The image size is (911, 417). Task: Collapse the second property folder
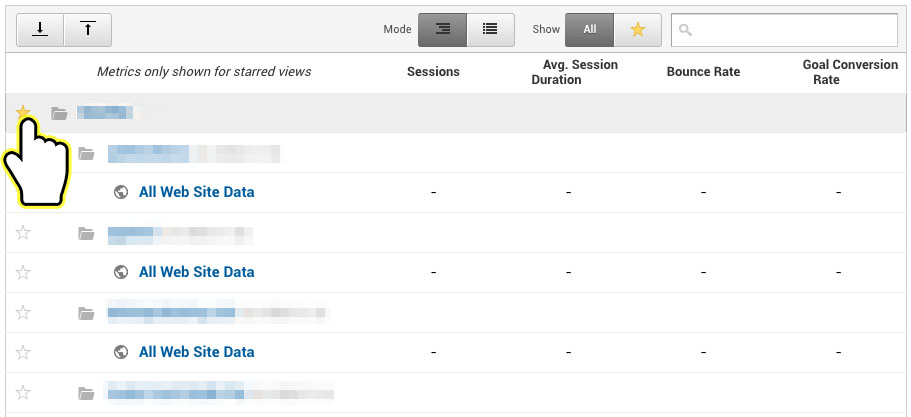(87, 233)
